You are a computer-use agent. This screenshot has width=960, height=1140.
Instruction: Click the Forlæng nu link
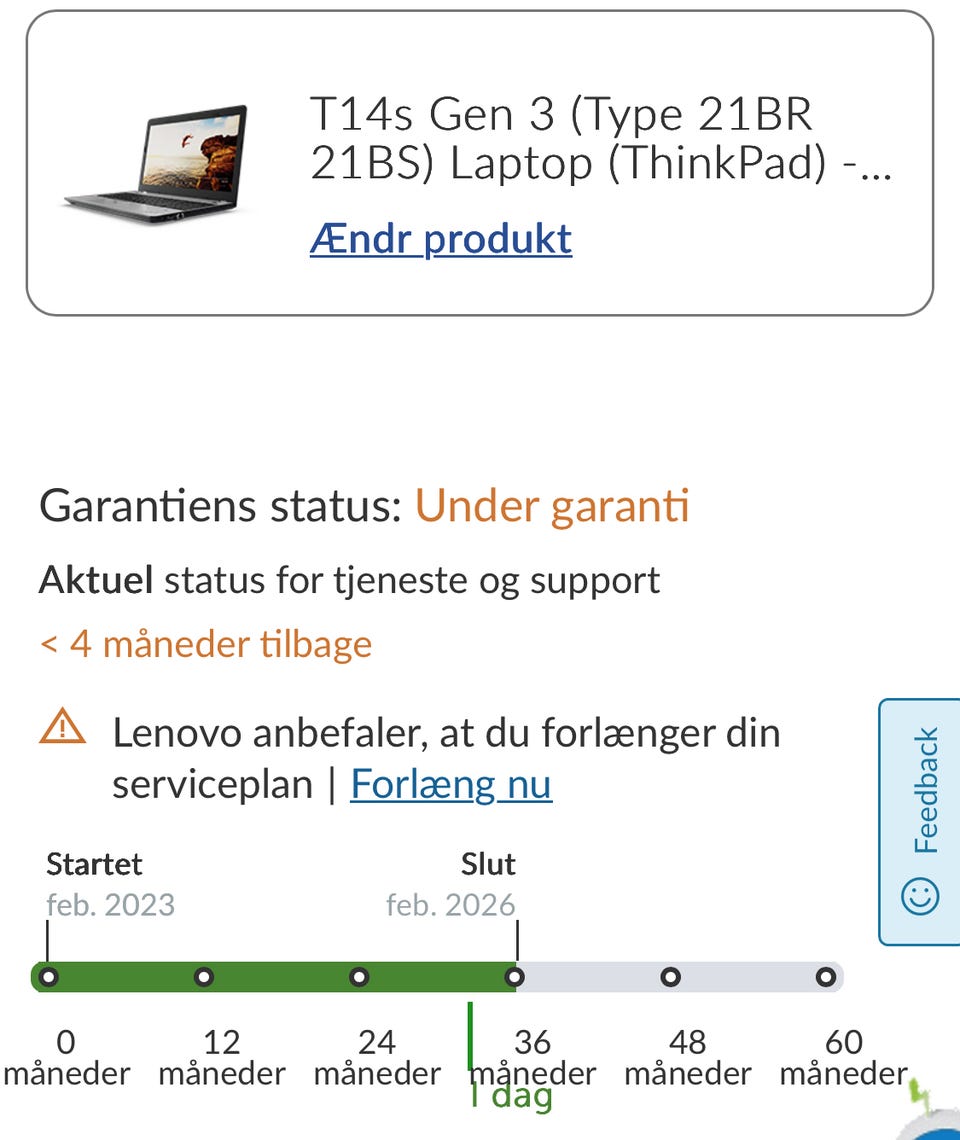450,784
